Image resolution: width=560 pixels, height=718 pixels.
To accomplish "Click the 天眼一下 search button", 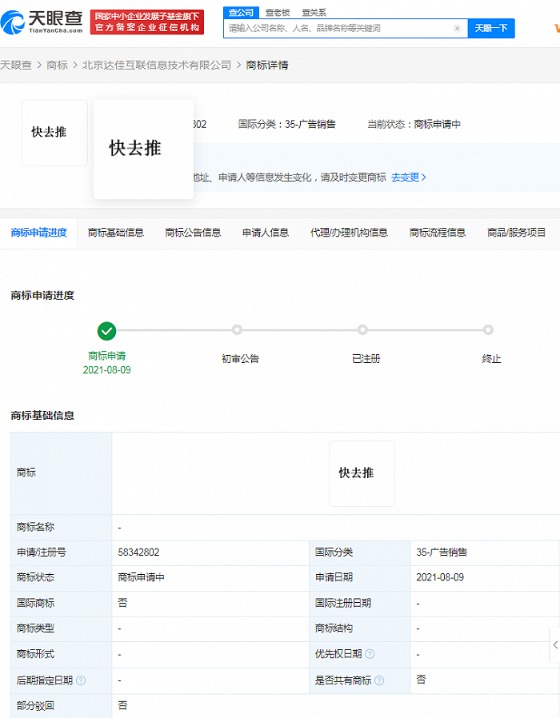I will (x=491, y=28).
